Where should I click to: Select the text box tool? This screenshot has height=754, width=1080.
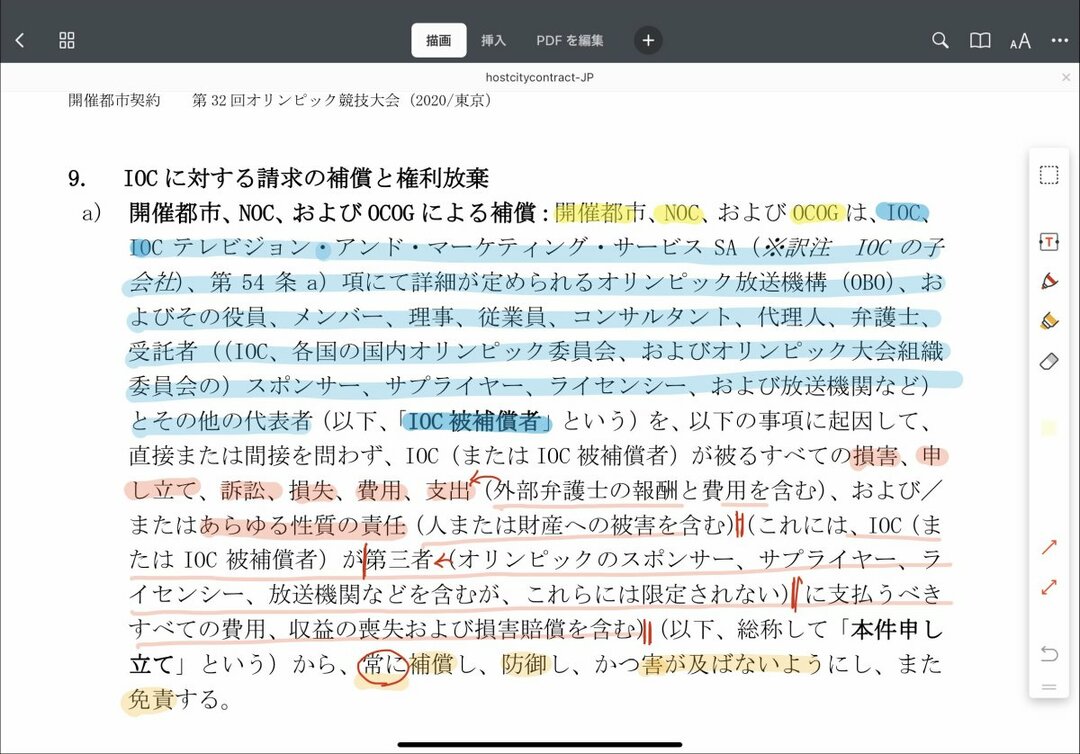click(1049, 242)
